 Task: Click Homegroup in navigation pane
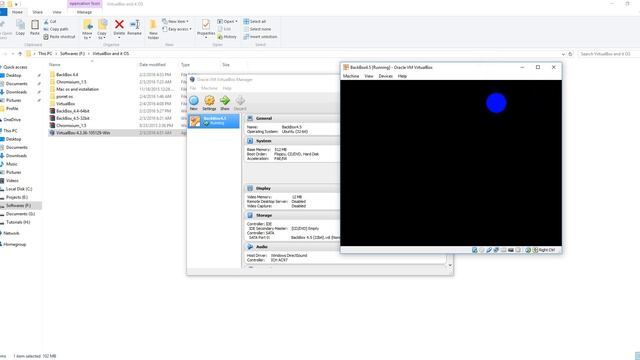[x=15, y=244]
